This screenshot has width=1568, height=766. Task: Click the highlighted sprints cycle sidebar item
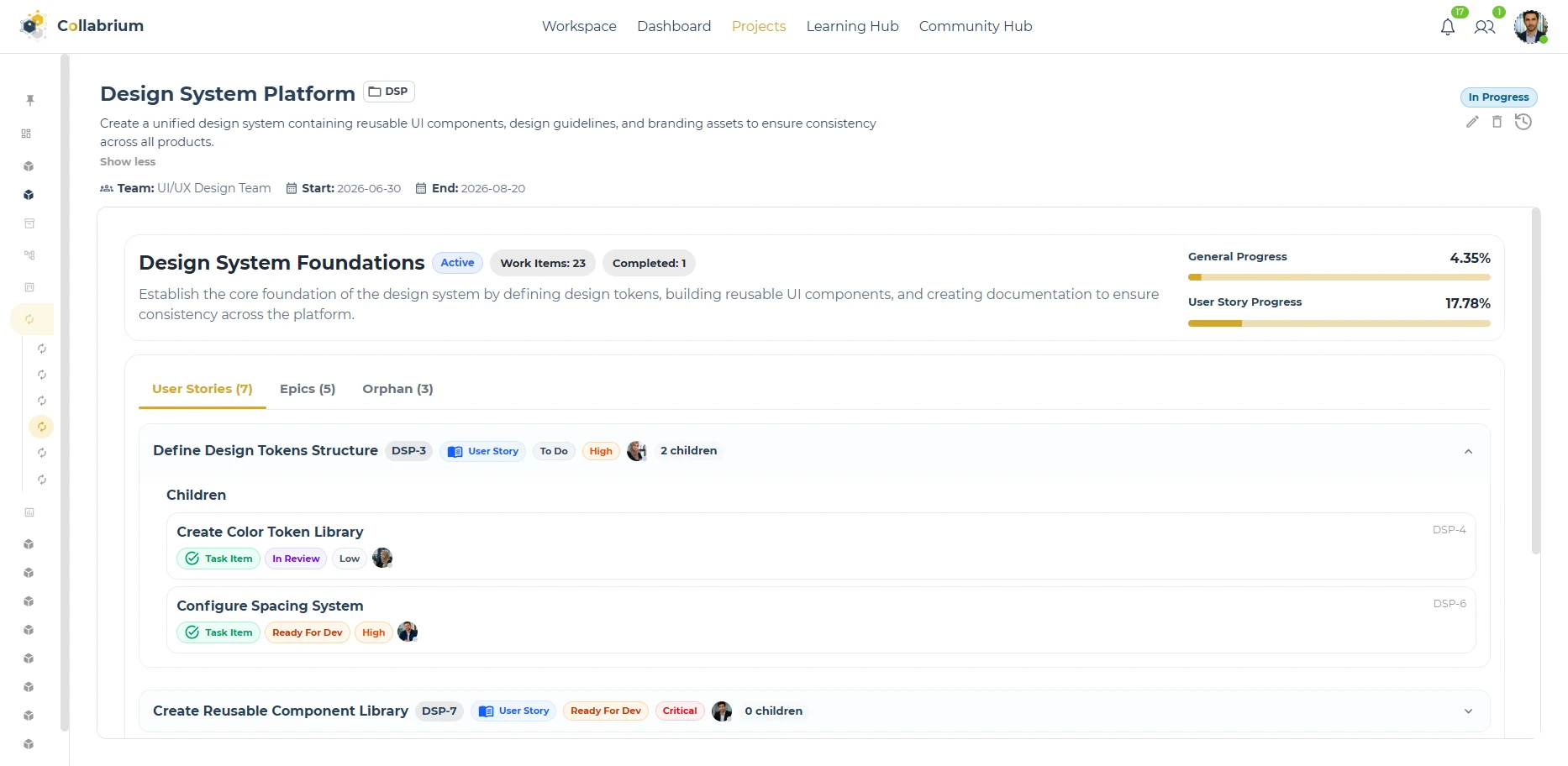tap(30, 319)
